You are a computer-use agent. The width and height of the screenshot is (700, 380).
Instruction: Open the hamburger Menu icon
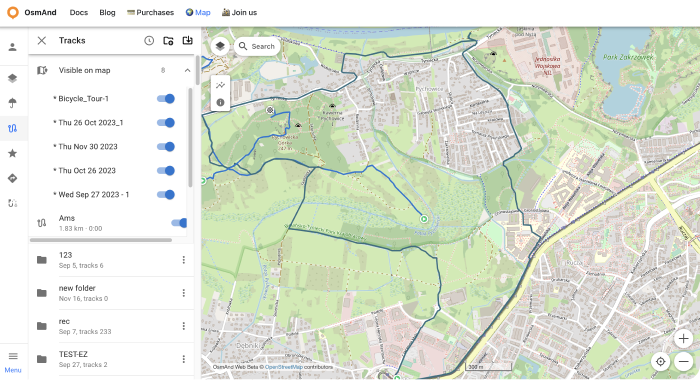13,356
